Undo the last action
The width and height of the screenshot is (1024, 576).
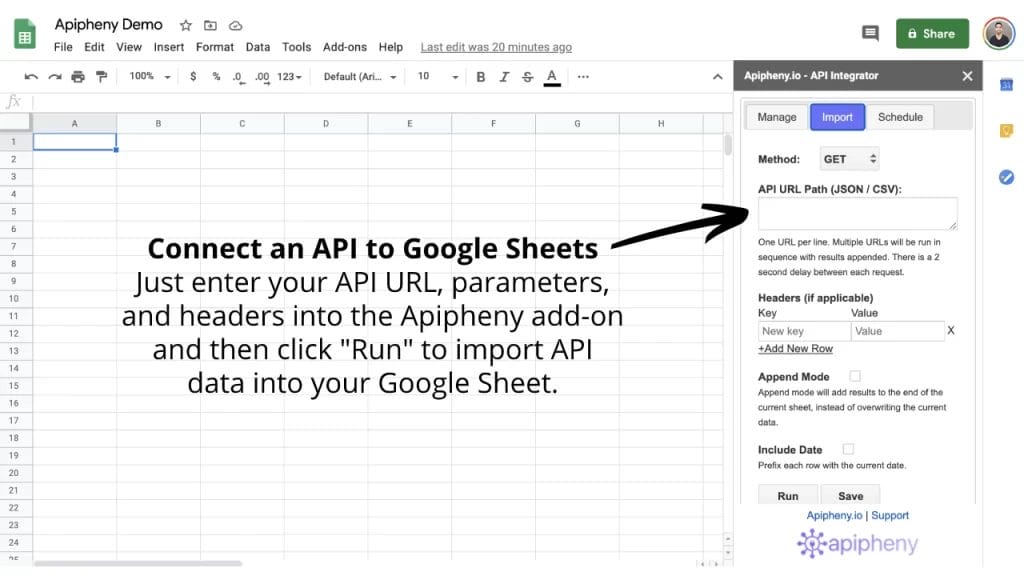click(x=31, y=76)
